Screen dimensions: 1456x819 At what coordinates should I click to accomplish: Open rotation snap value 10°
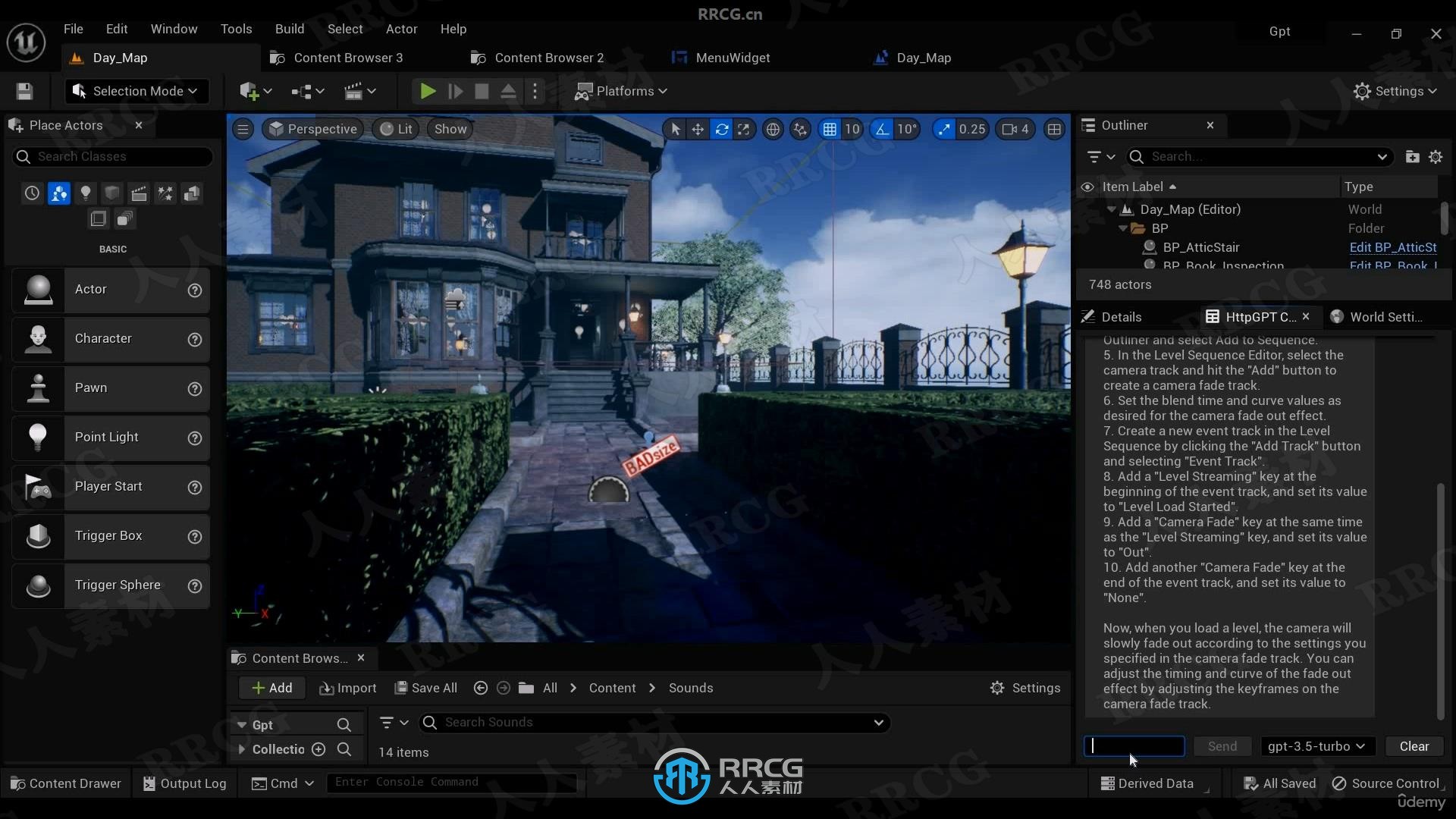[x=907, y=129]
